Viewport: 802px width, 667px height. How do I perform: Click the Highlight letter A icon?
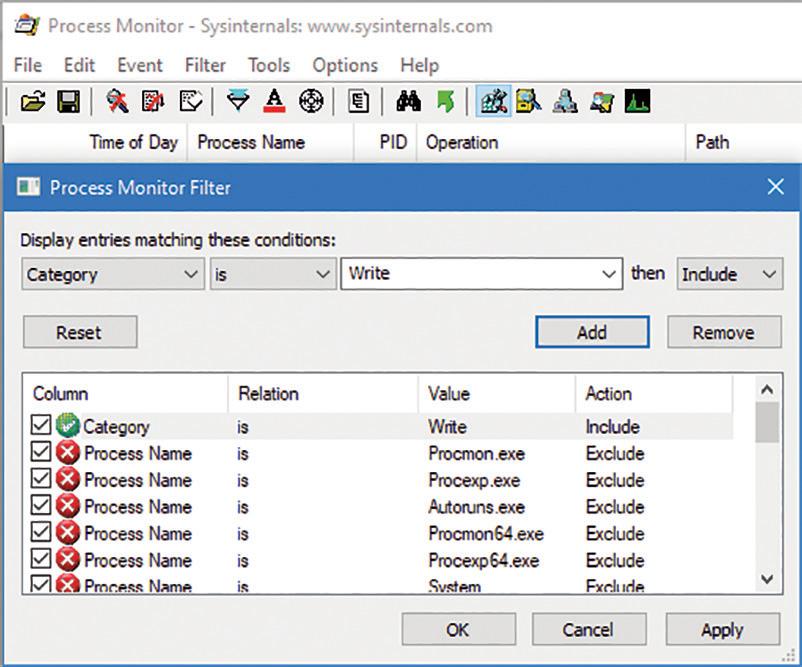[275, 101]
